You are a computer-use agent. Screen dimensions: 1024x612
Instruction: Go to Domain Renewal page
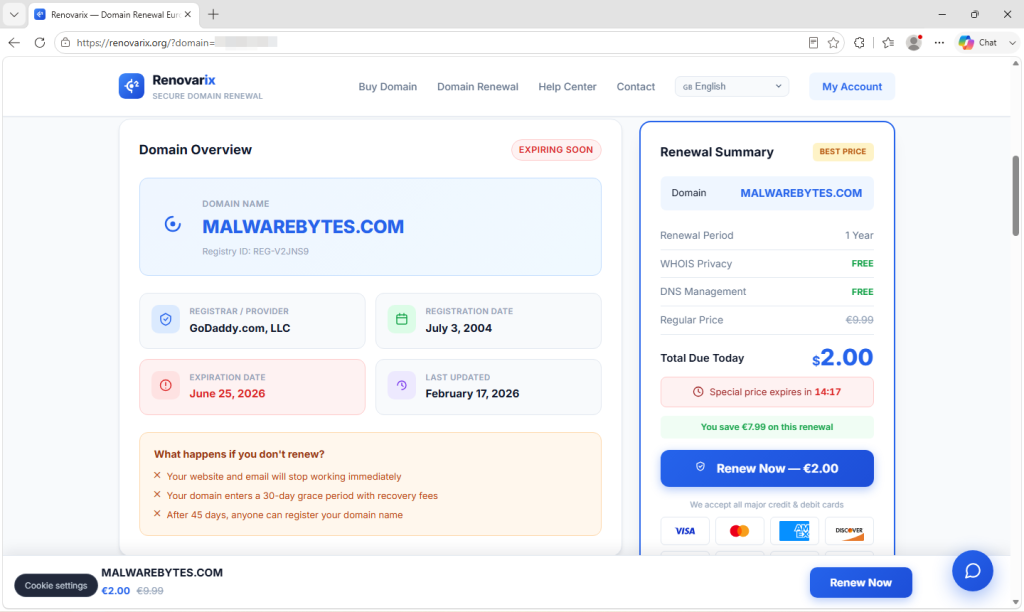click(477, 86)
